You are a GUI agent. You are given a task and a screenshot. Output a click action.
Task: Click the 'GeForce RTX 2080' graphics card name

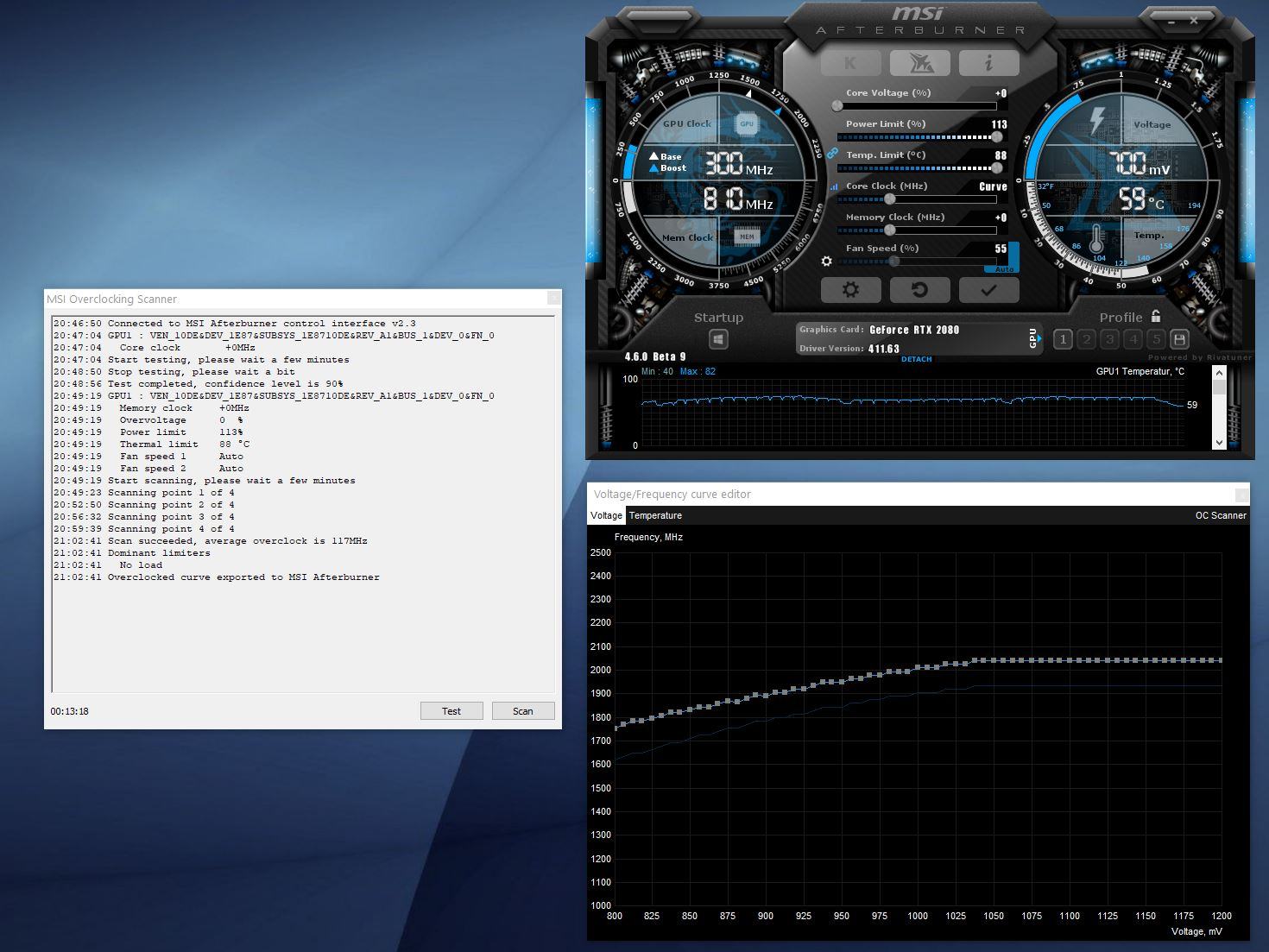pos(914,330)
